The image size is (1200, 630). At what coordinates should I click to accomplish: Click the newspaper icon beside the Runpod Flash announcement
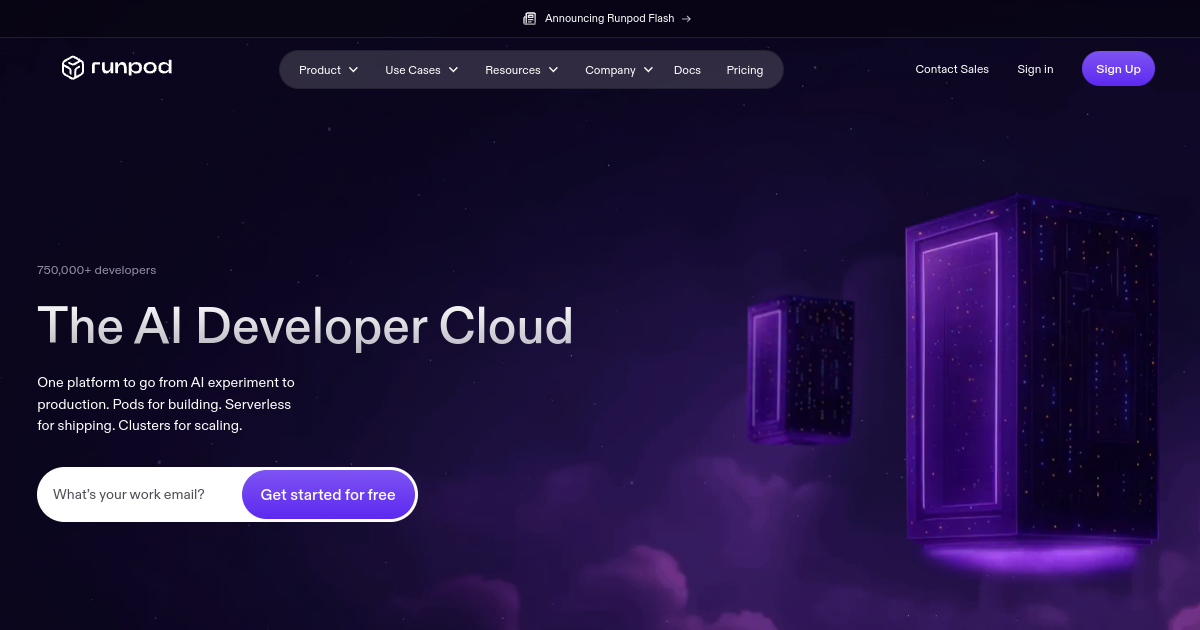point(530,18)
